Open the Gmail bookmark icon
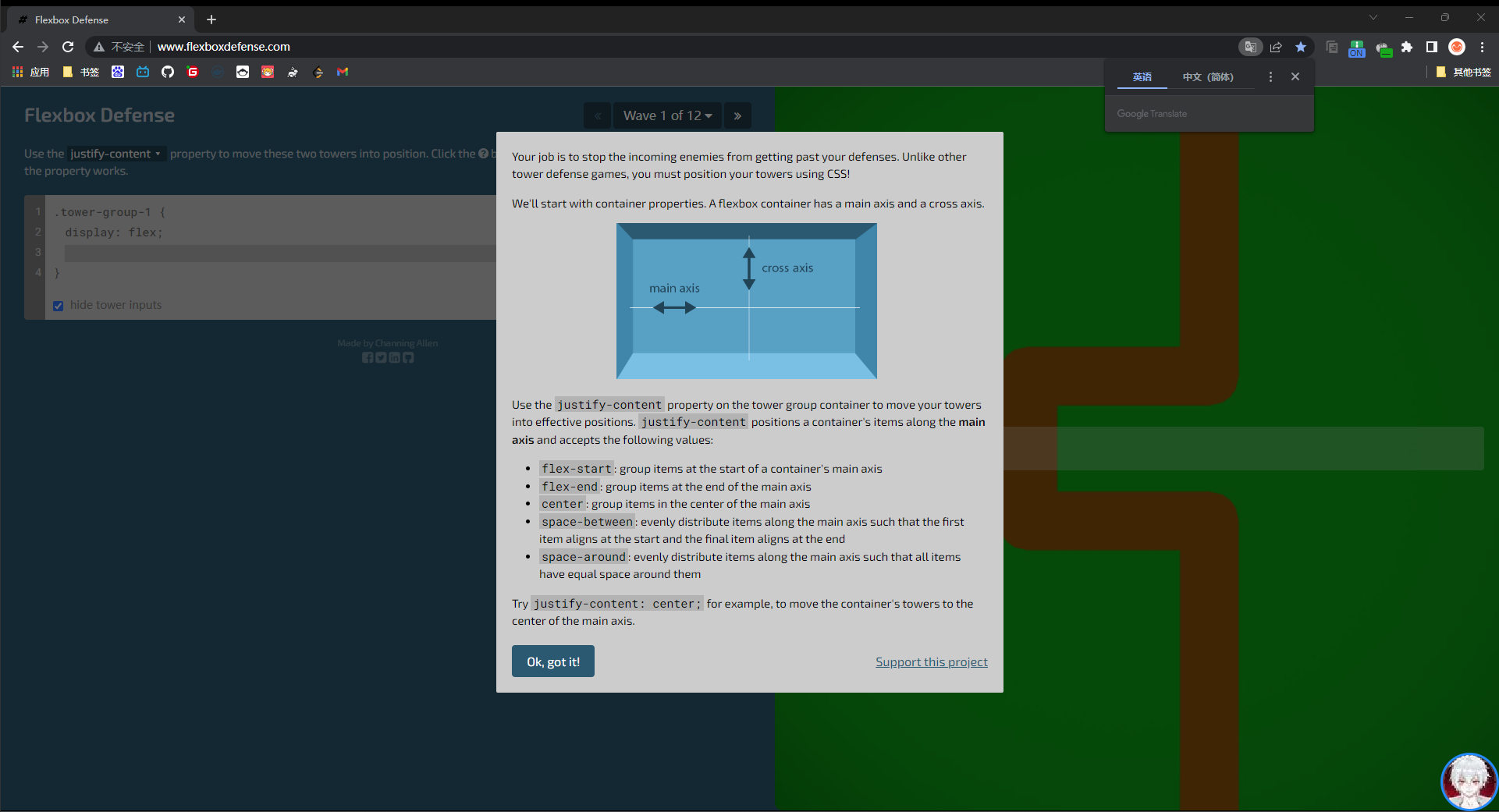Viewport: 1499px width, 812px height. [x=343, y=72]
